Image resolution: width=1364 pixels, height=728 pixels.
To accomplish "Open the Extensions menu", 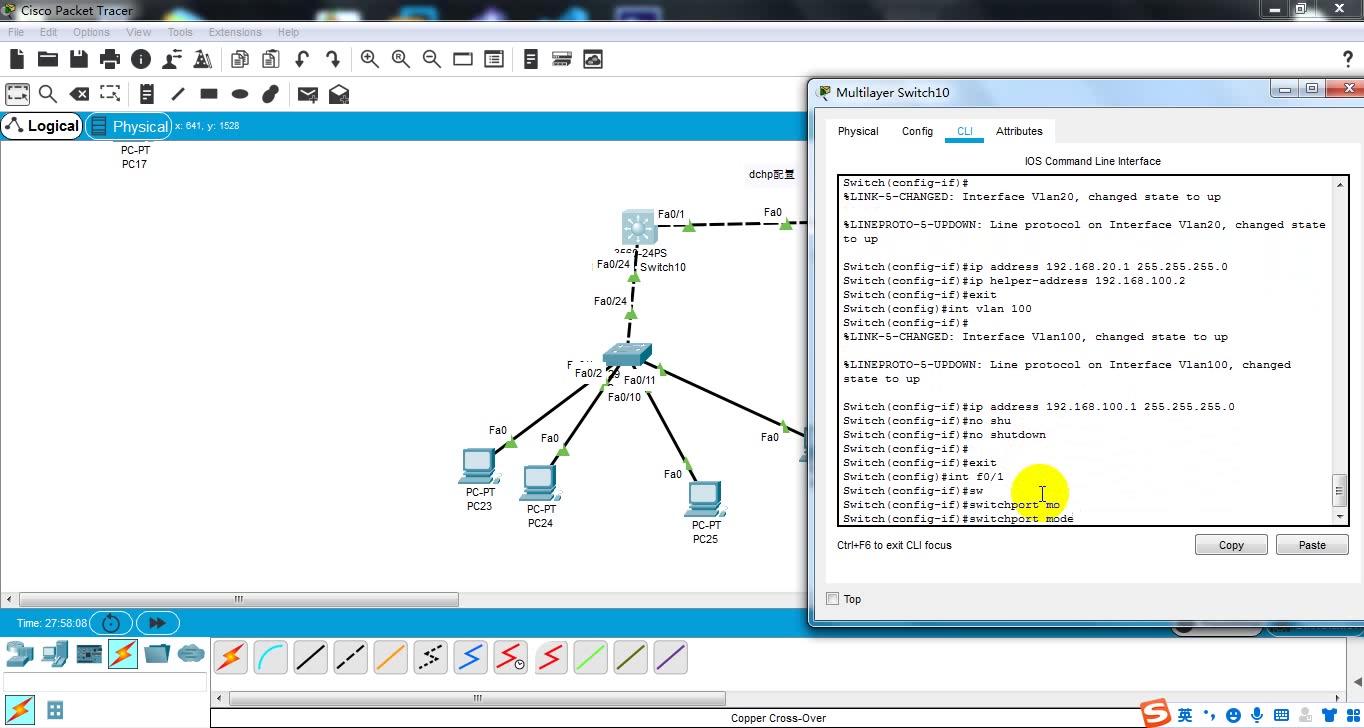I will coord(235,32).
